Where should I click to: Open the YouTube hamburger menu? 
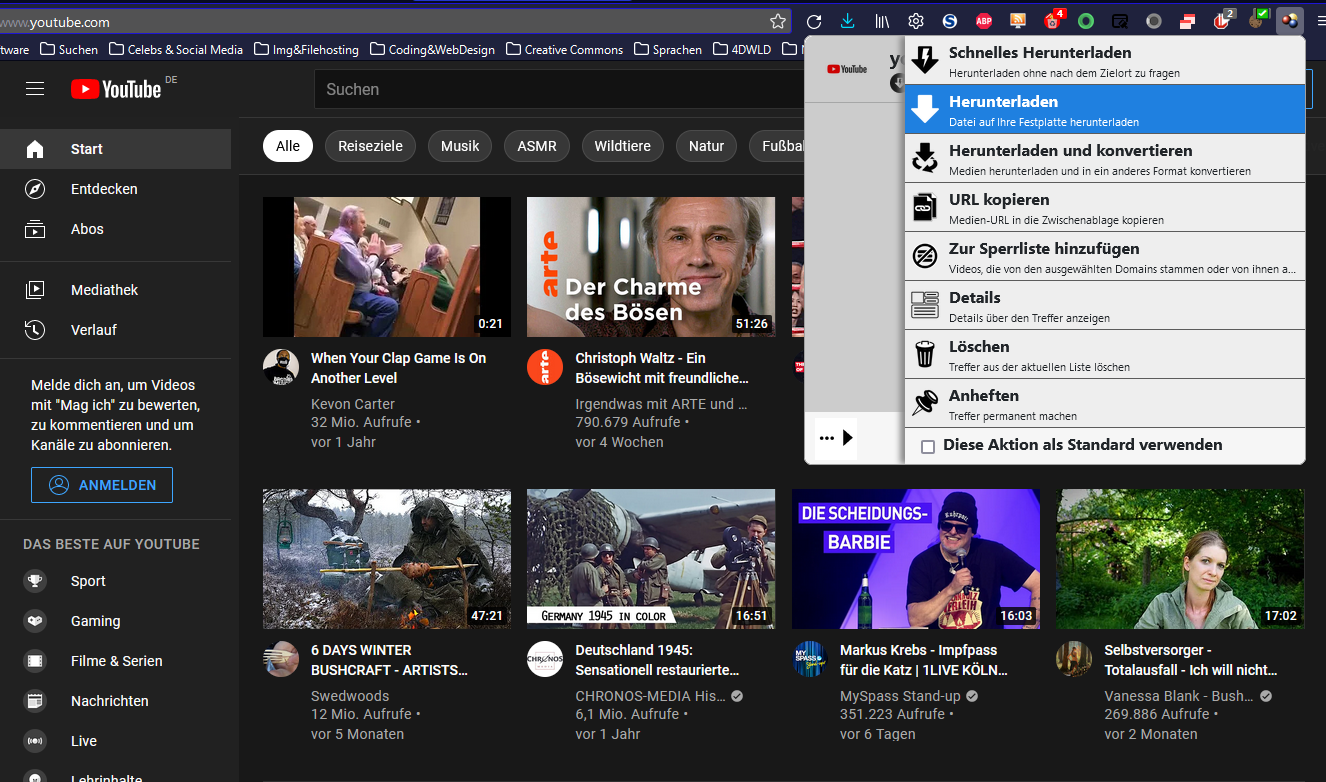pyautogui.click(x=35, y=89)
